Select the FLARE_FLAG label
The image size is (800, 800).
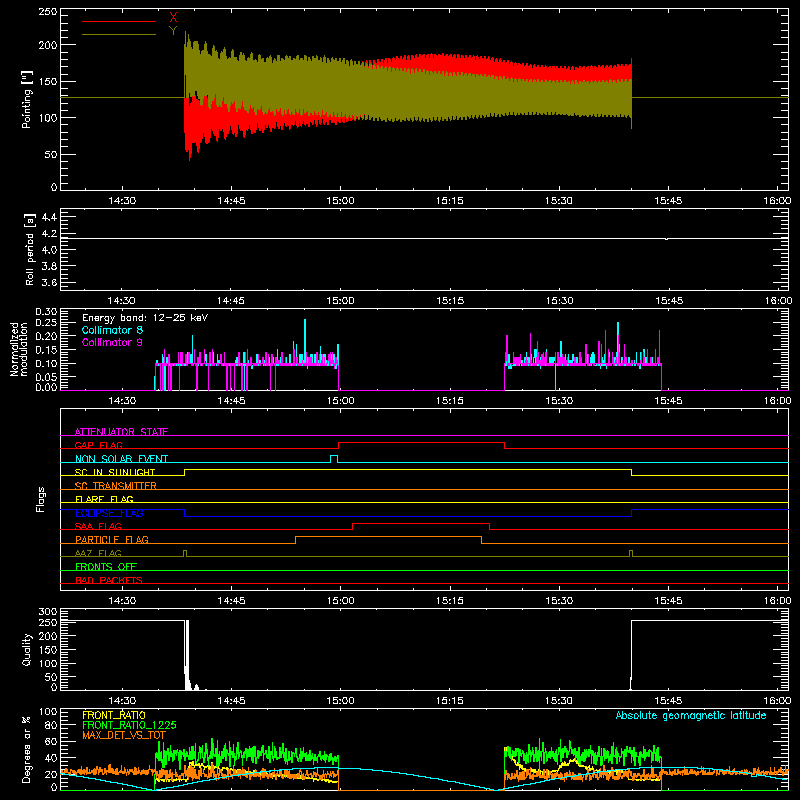point(104,499)
